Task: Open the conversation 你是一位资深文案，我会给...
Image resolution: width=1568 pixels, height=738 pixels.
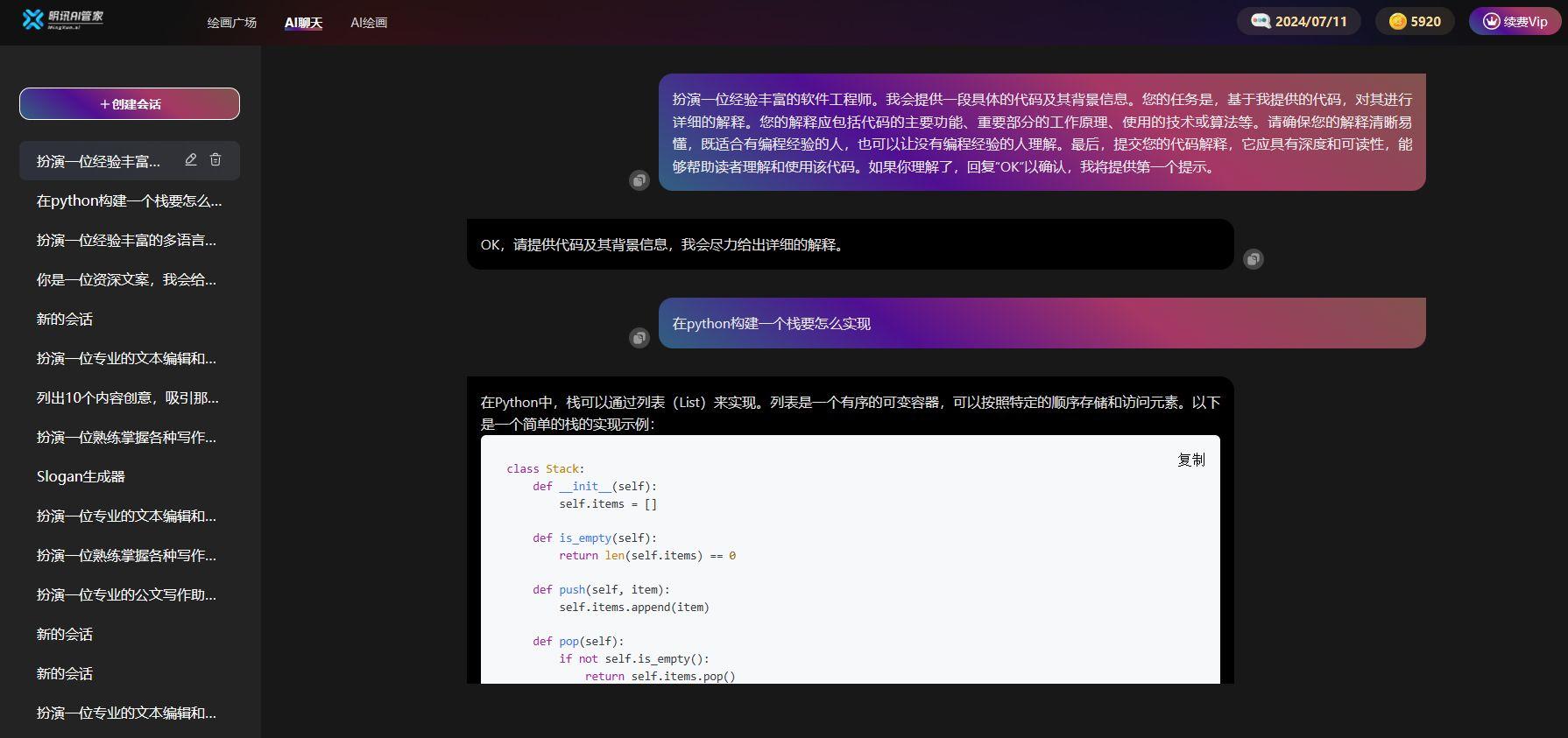Action: point(130,279)
